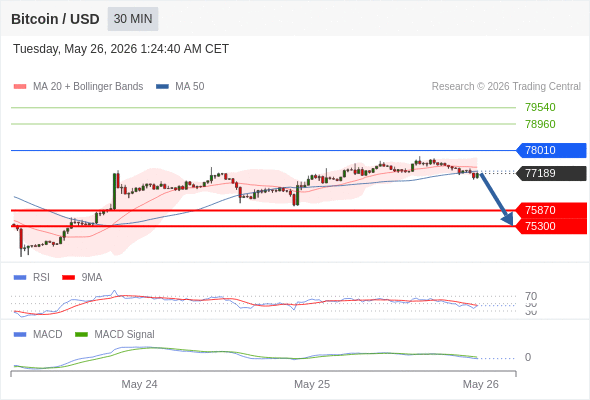Click the RSI blue legend swatch
Viewport: 590px width, 400px height.
(20, 278)
